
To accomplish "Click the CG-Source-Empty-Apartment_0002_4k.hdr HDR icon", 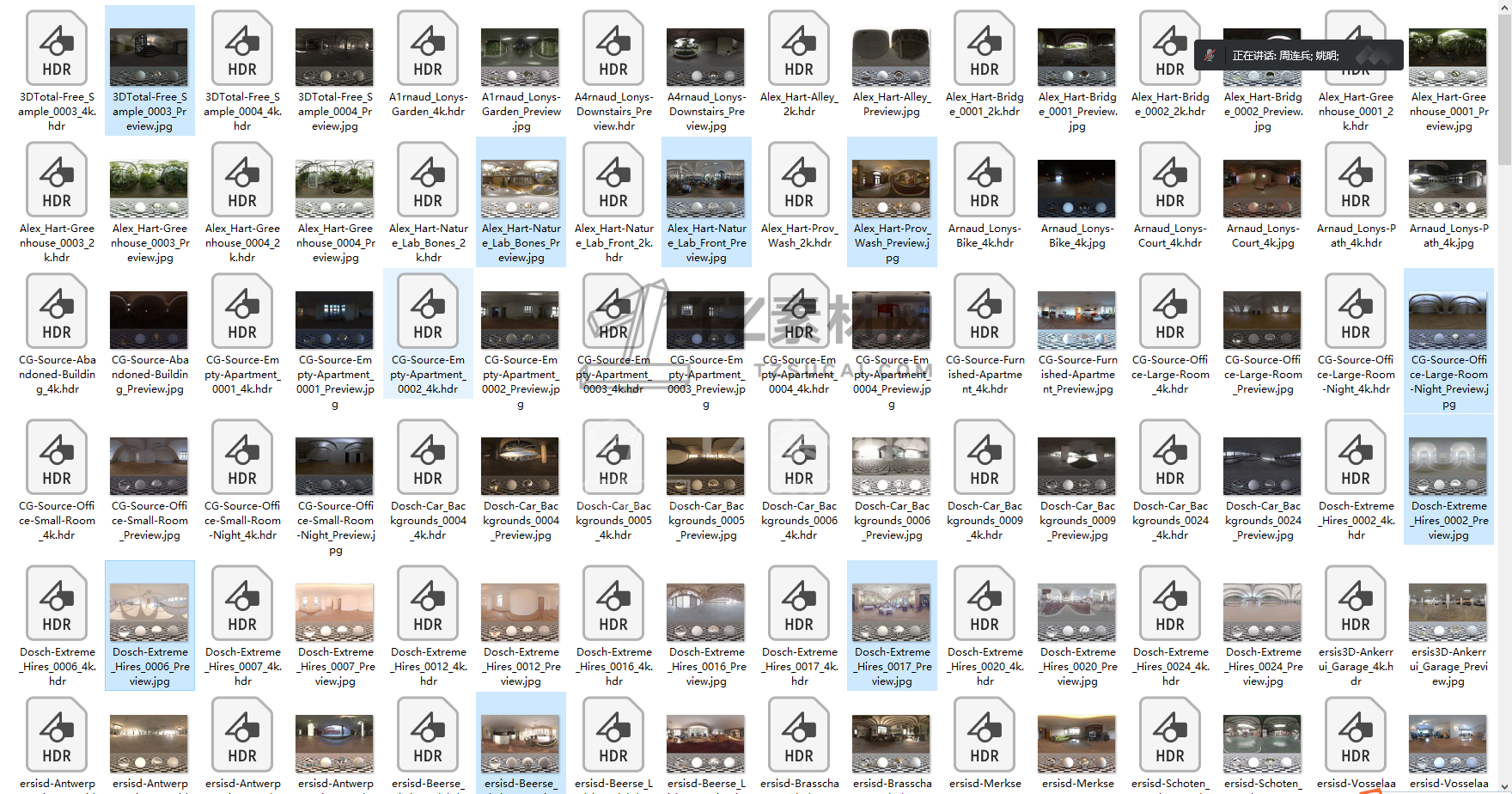I will click(428, 311).
